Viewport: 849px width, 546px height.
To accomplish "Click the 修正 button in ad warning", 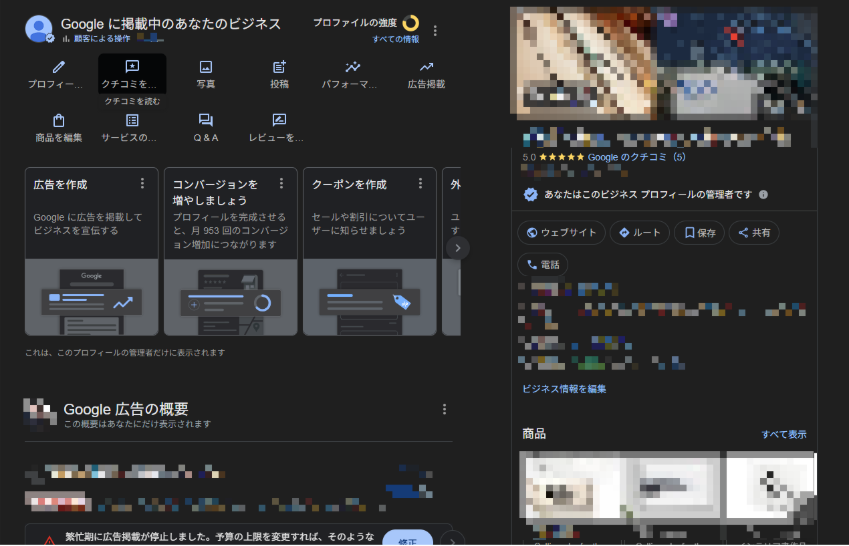I will [407, 538].
